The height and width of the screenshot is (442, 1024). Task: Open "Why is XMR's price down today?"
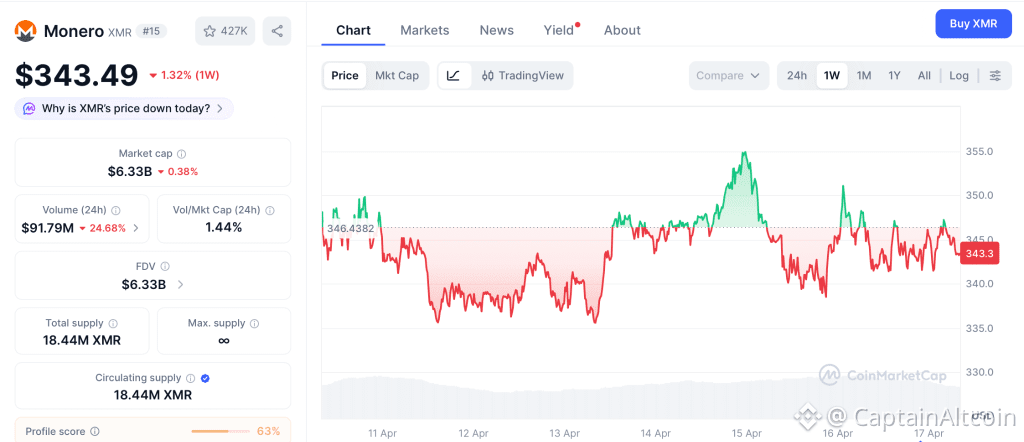click(125, 108)
